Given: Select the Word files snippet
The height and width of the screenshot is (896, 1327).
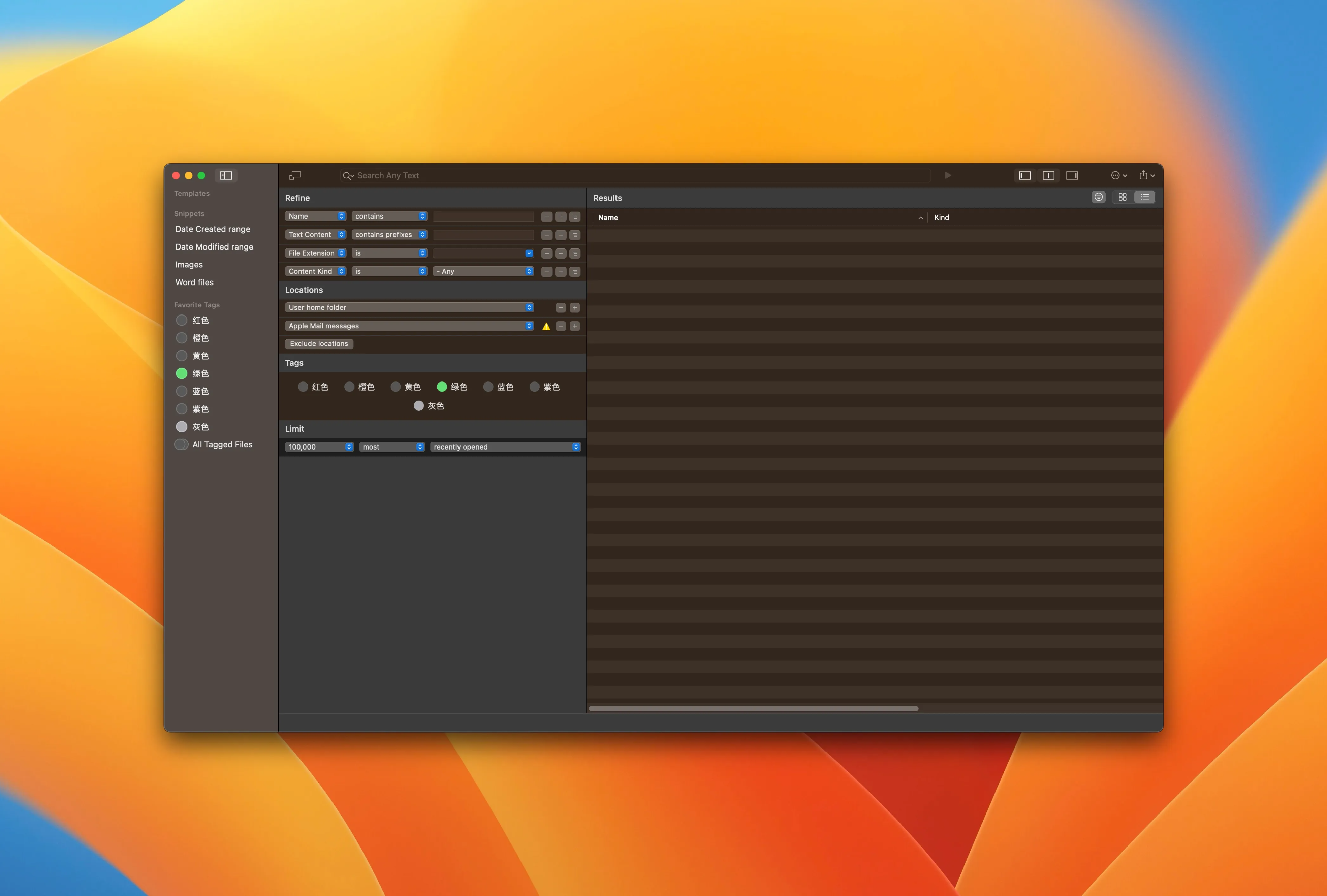Looking at the screenshot, I should click(x=194, y=283).
